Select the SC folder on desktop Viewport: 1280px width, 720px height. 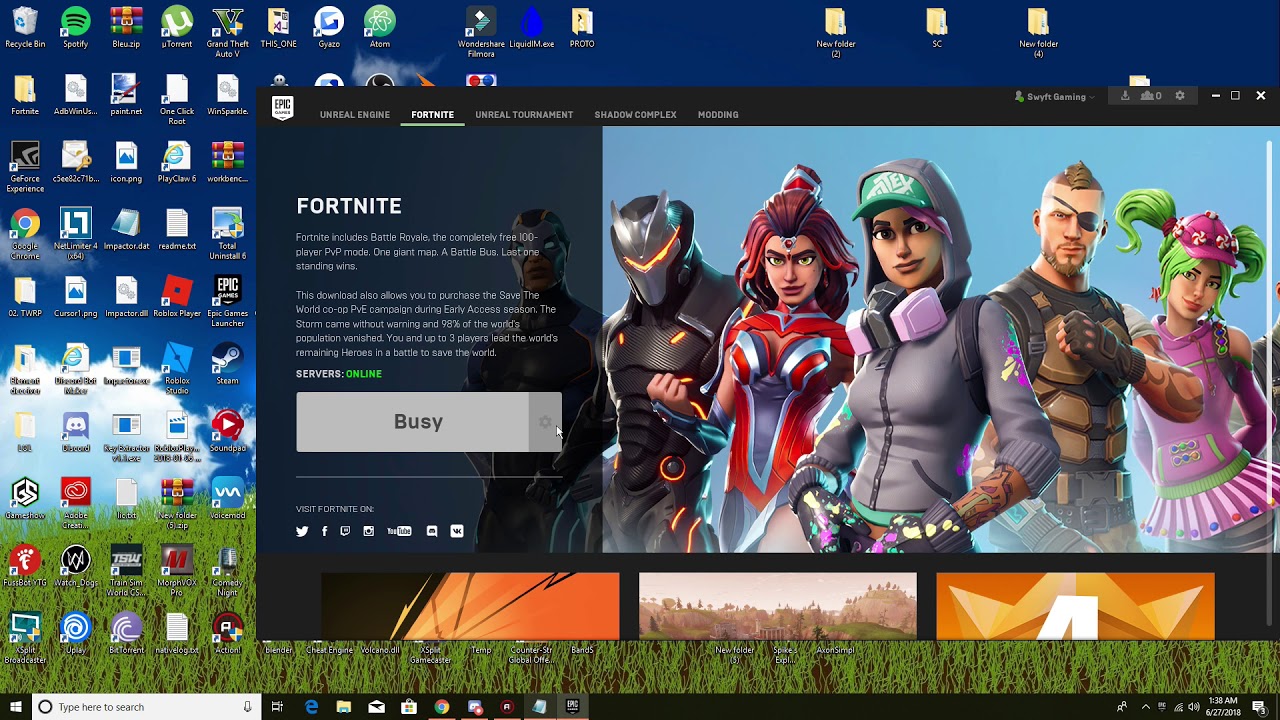click(937, 28)
